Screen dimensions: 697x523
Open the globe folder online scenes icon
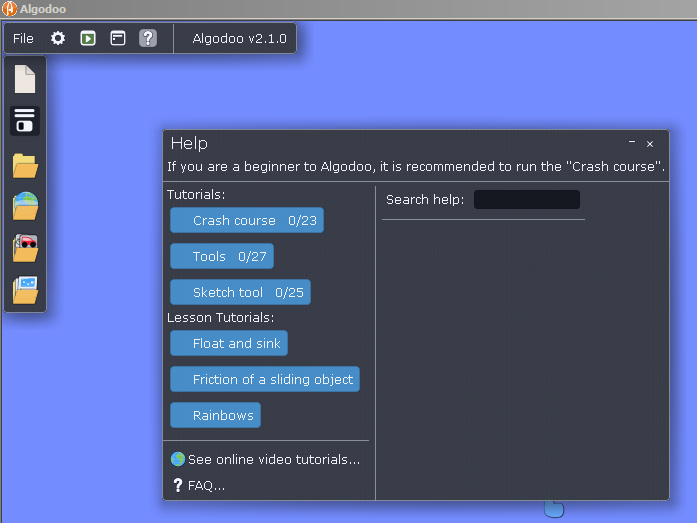tap(25, 206)
